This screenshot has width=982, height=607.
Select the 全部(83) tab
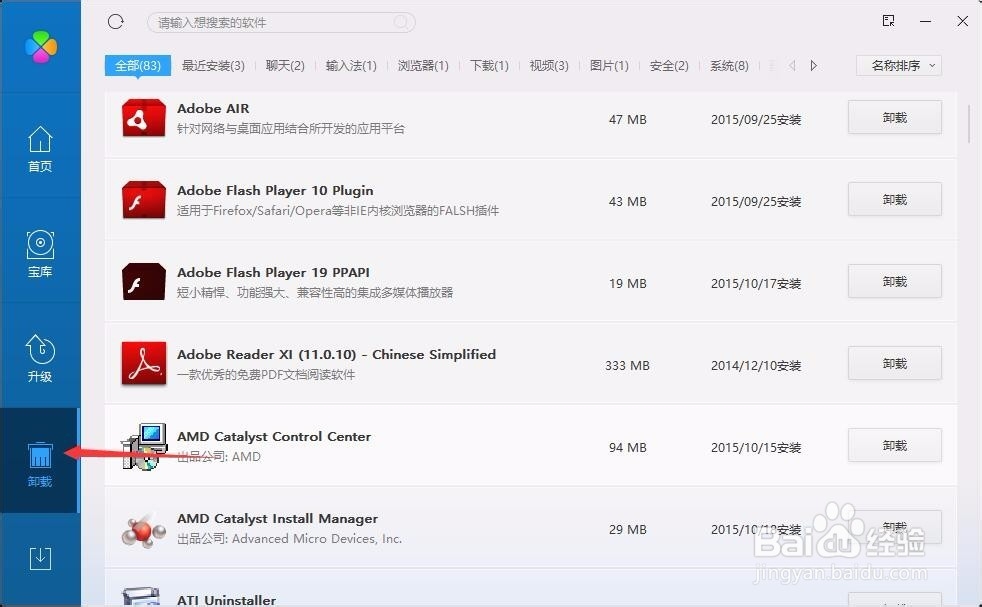(138, 66)
